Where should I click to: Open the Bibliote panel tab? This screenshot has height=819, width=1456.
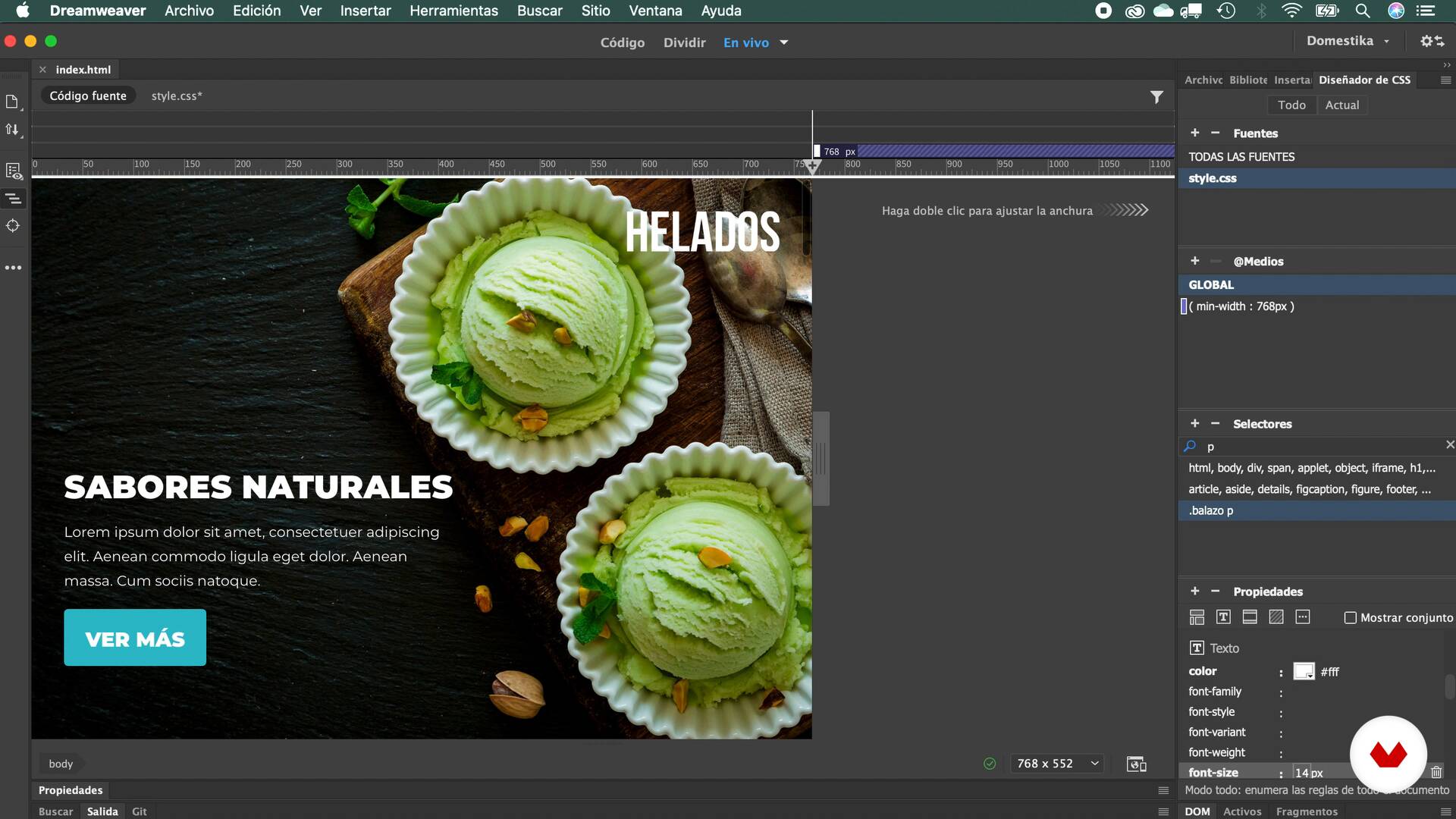tap(1248, 80)
